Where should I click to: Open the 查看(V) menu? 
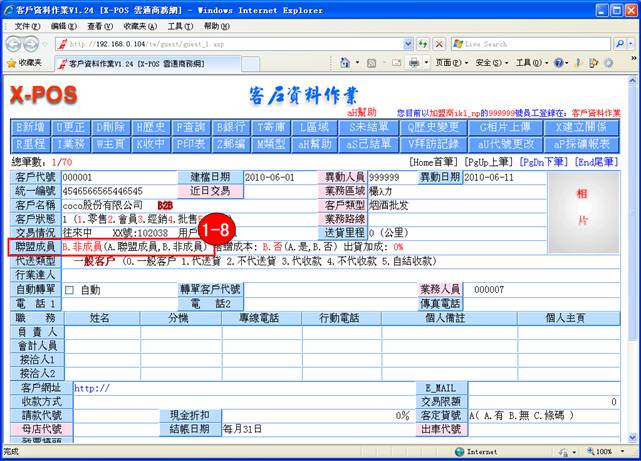tap(100, 25)
